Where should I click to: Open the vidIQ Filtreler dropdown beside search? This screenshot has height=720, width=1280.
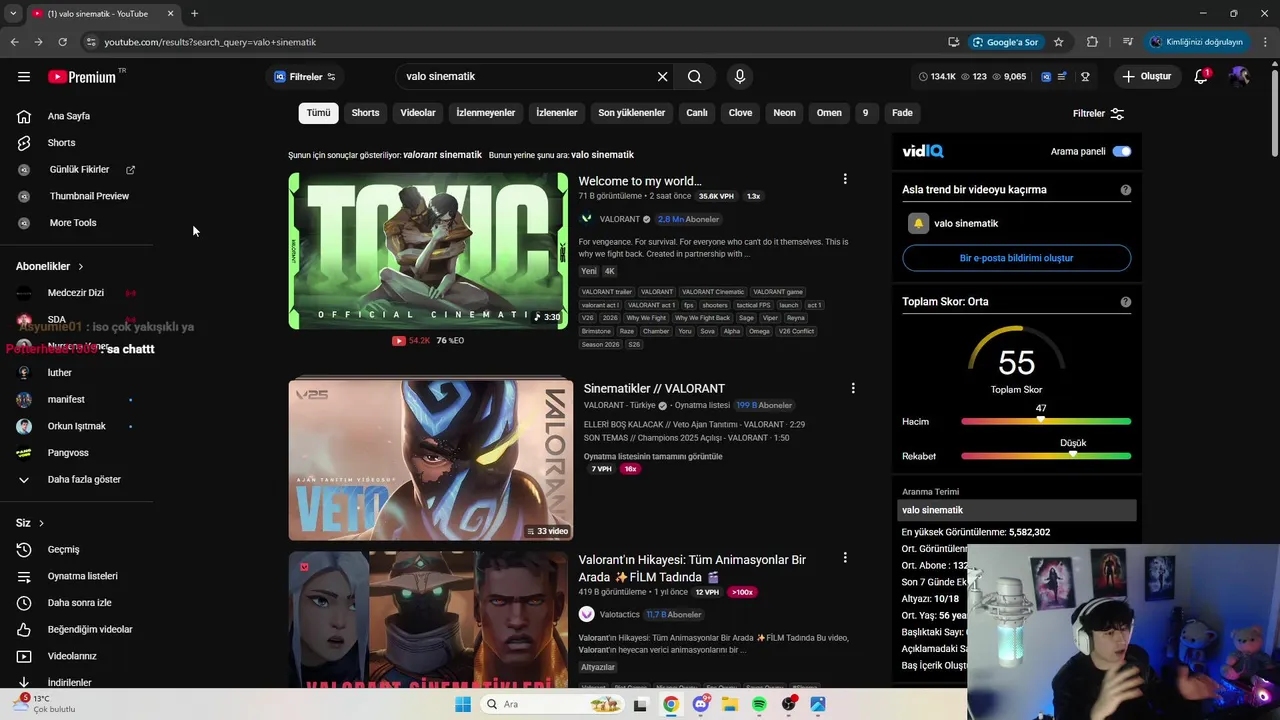[305, 76]
